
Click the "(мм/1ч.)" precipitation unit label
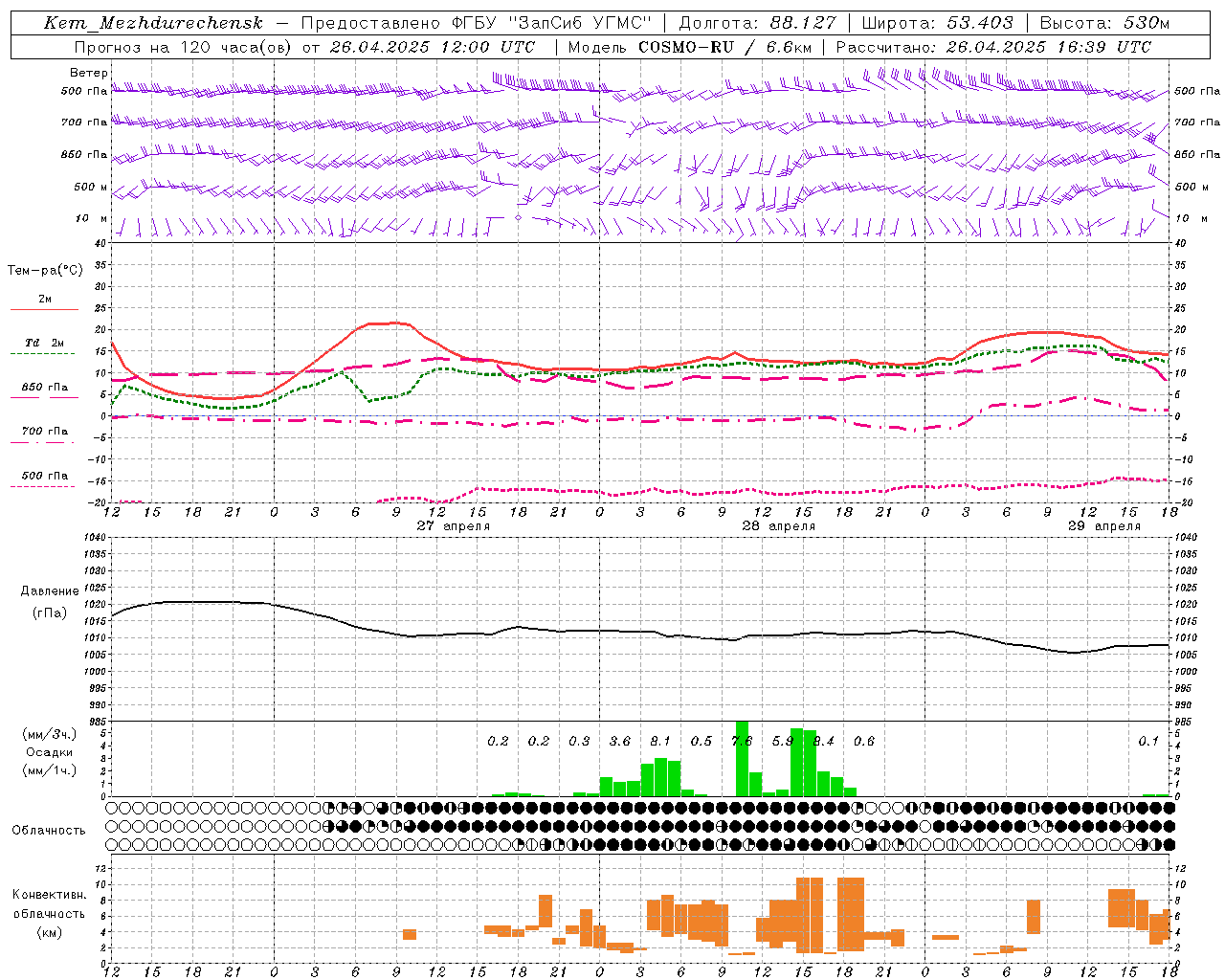(x=50, y=770)
